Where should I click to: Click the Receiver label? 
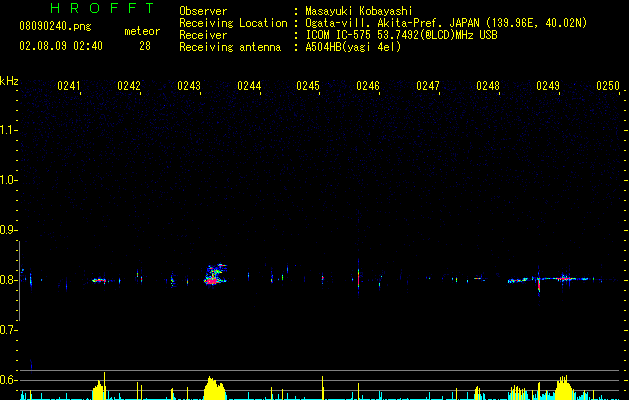203,35
